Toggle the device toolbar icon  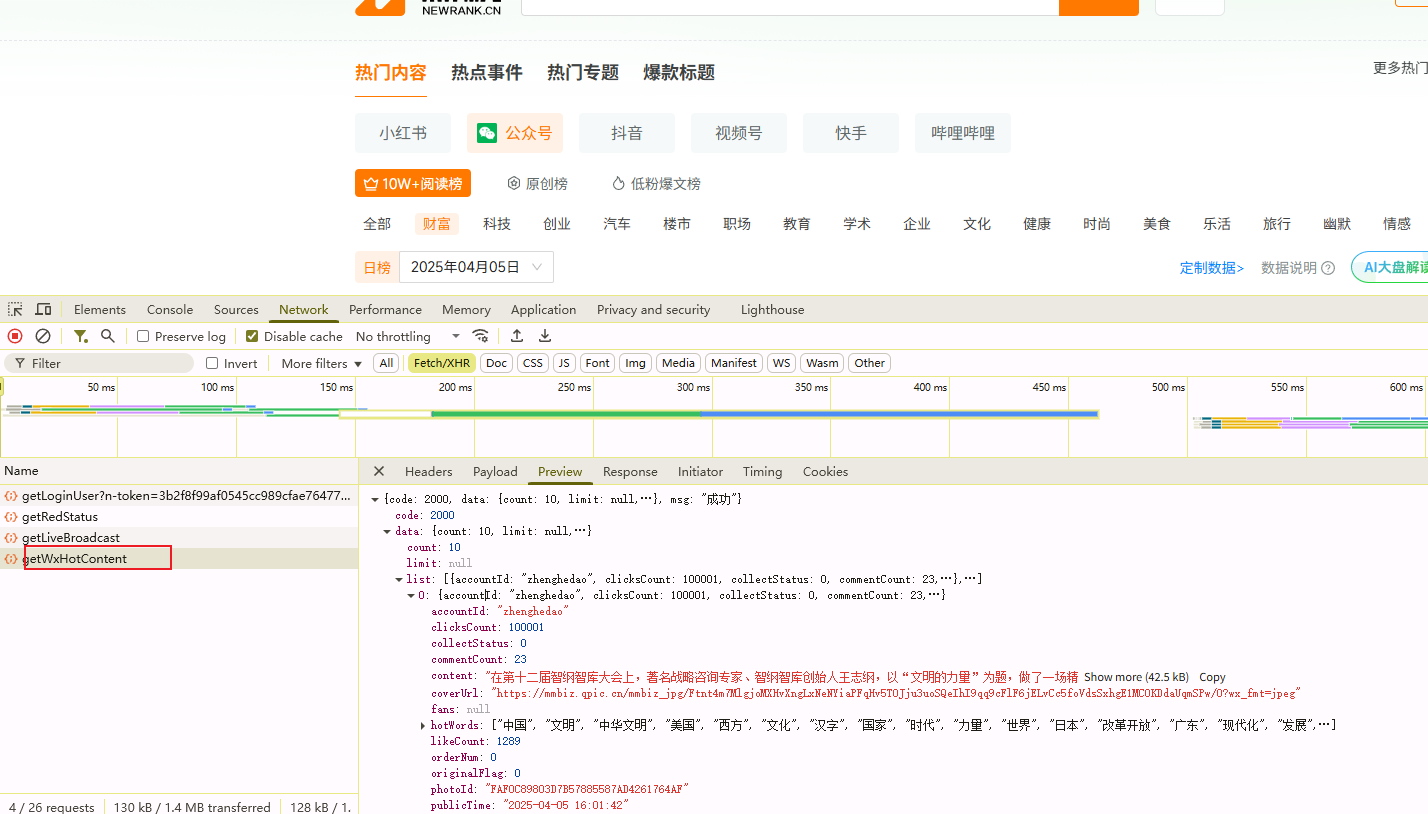tap(43, 310)
